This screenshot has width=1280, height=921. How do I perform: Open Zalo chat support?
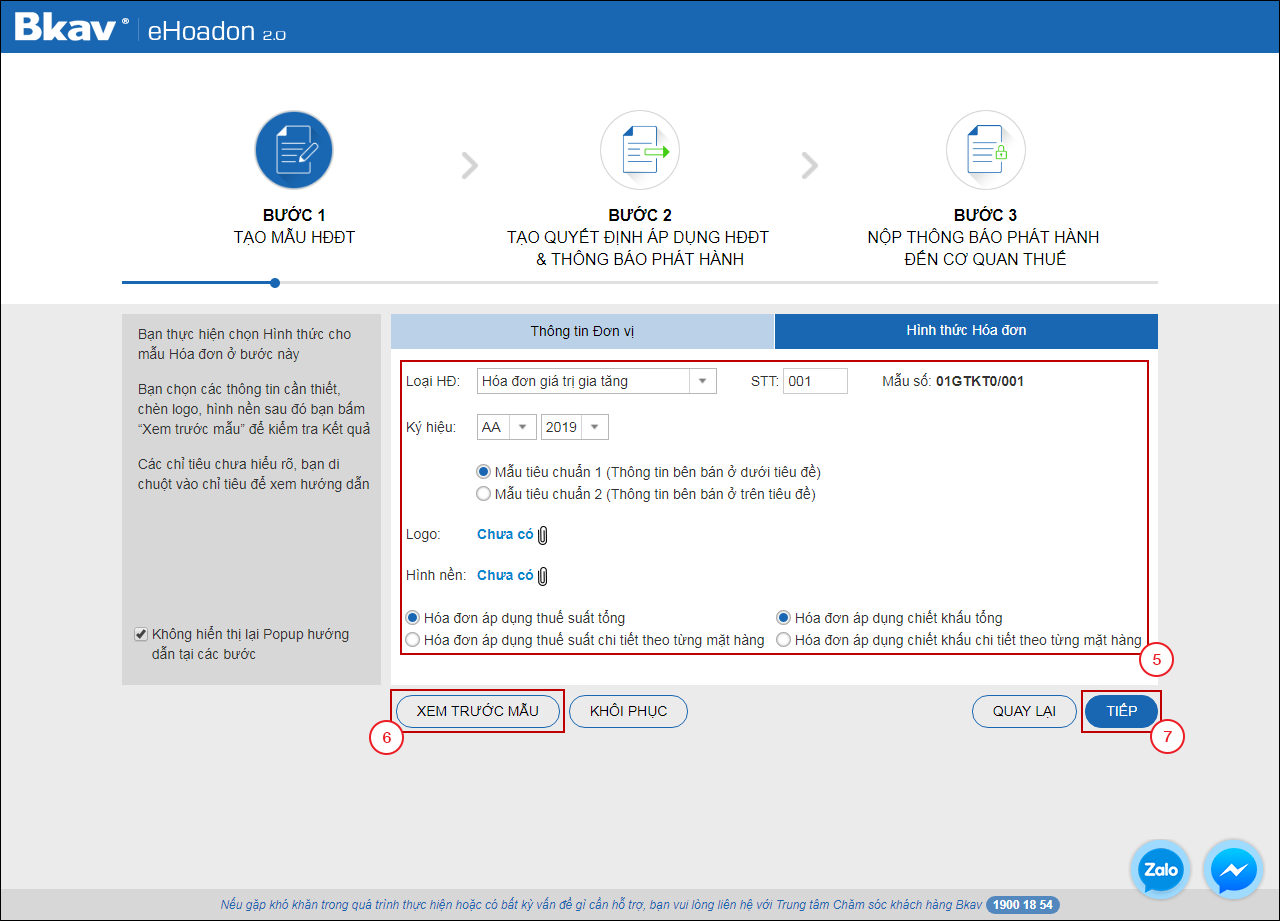coord(1161,870)
